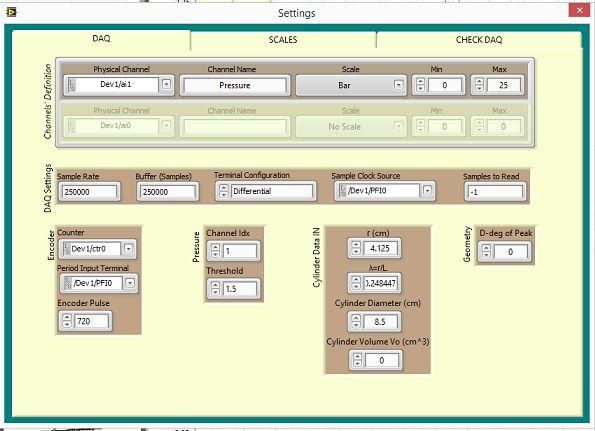Viewport: 595px width, 431px height.
Task: Click the D-deg of Peak field
Action: click(511, 252)
